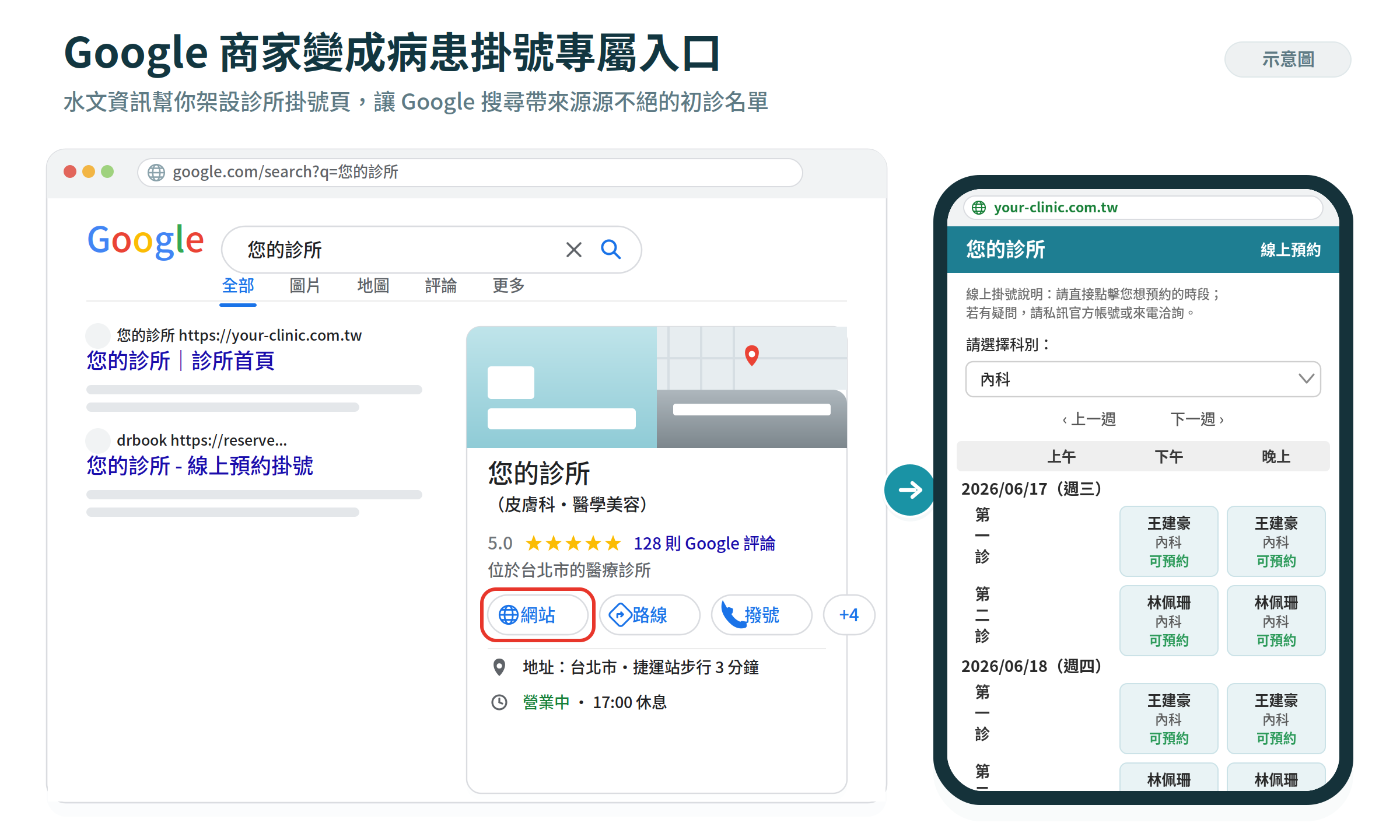Click the 地址：台北市 address text

[641, 667]
